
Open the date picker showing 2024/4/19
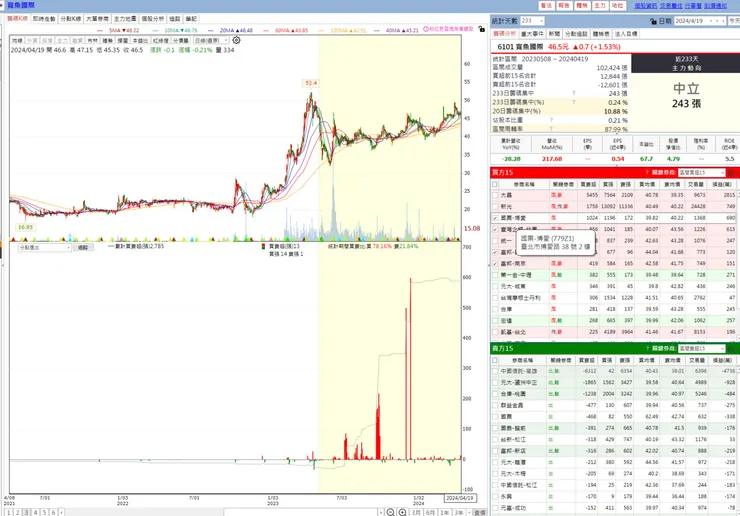coord(699,21)
